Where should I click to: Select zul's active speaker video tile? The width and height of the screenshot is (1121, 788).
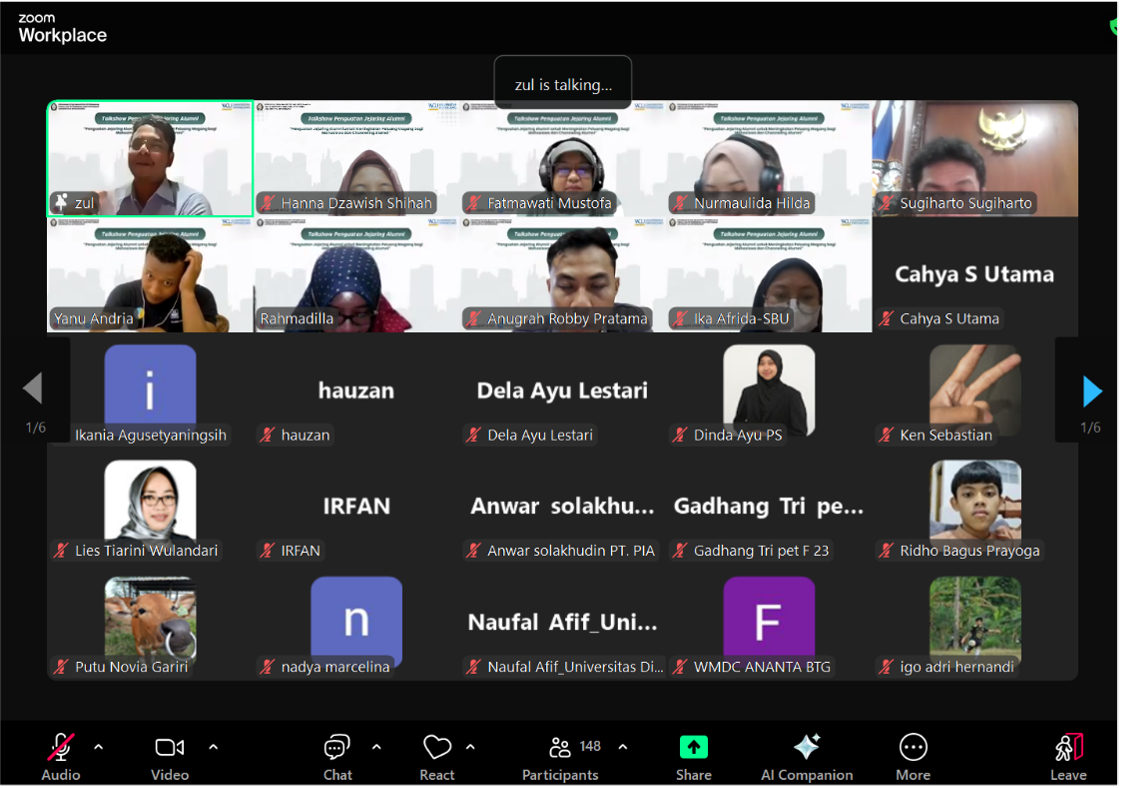tap(150, 158)
